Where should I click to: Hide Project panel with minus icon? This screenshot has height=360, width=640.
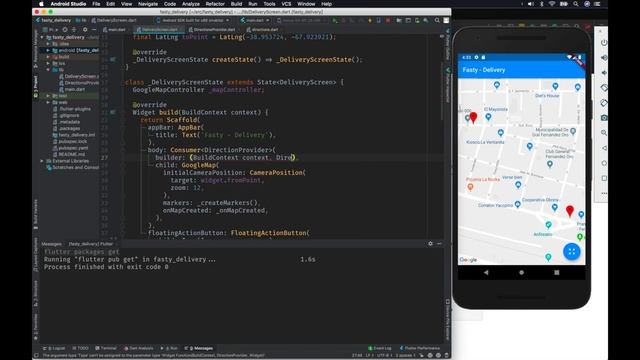(x=94, y=29)
